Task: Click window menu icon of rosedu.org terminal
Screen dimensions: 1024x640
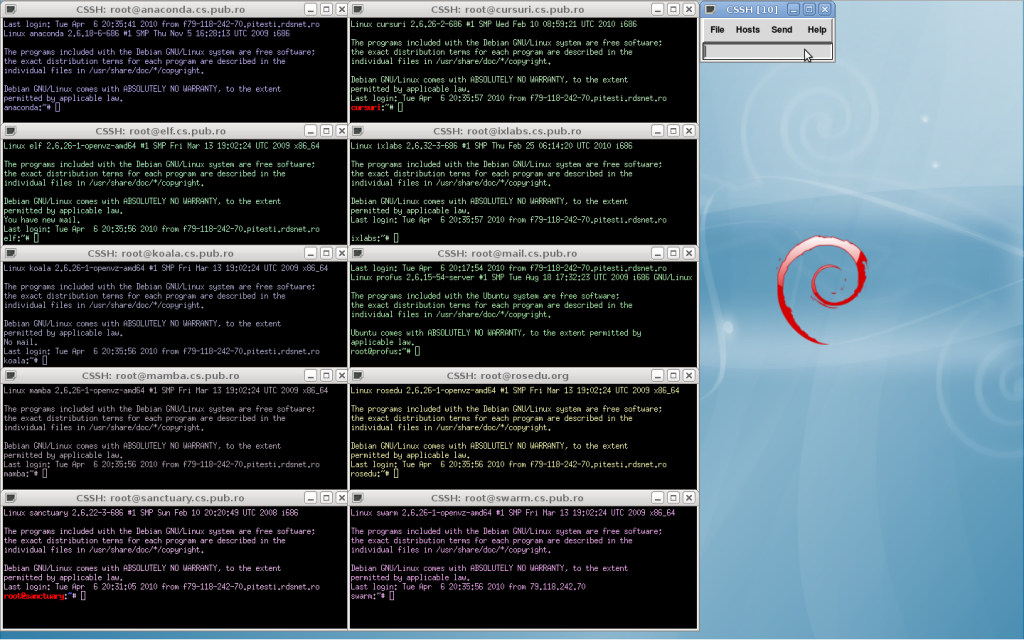Action: tap(358, 376)
